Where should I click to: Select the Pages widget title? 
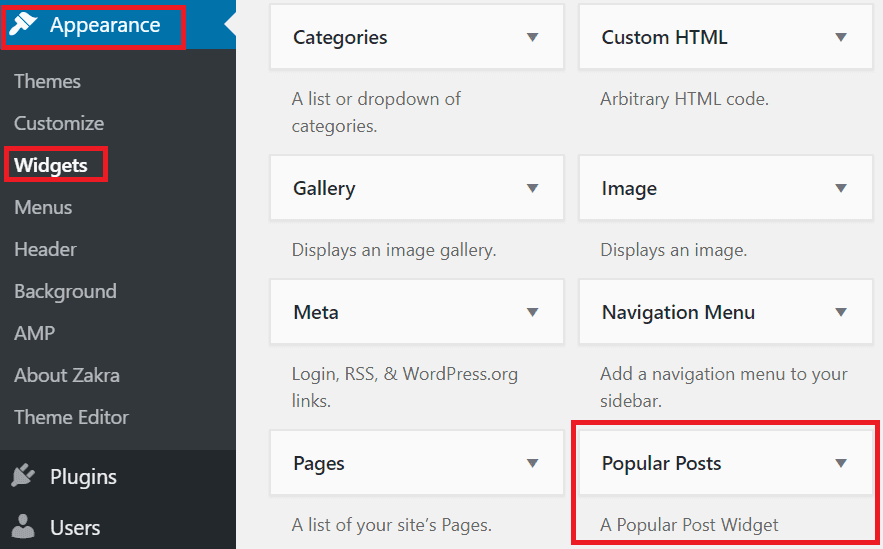click(319, 464)
